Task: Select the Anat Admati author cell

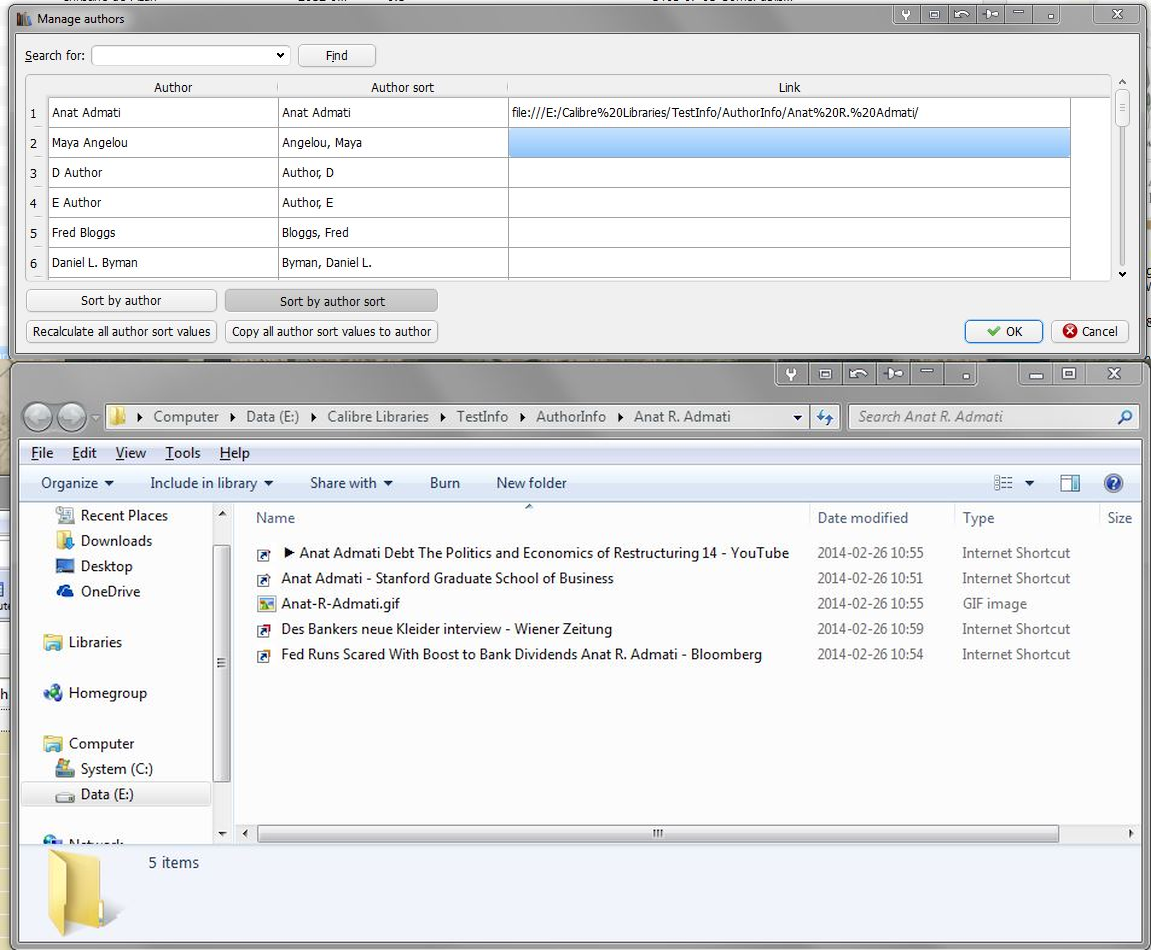Action: [163, 112]
